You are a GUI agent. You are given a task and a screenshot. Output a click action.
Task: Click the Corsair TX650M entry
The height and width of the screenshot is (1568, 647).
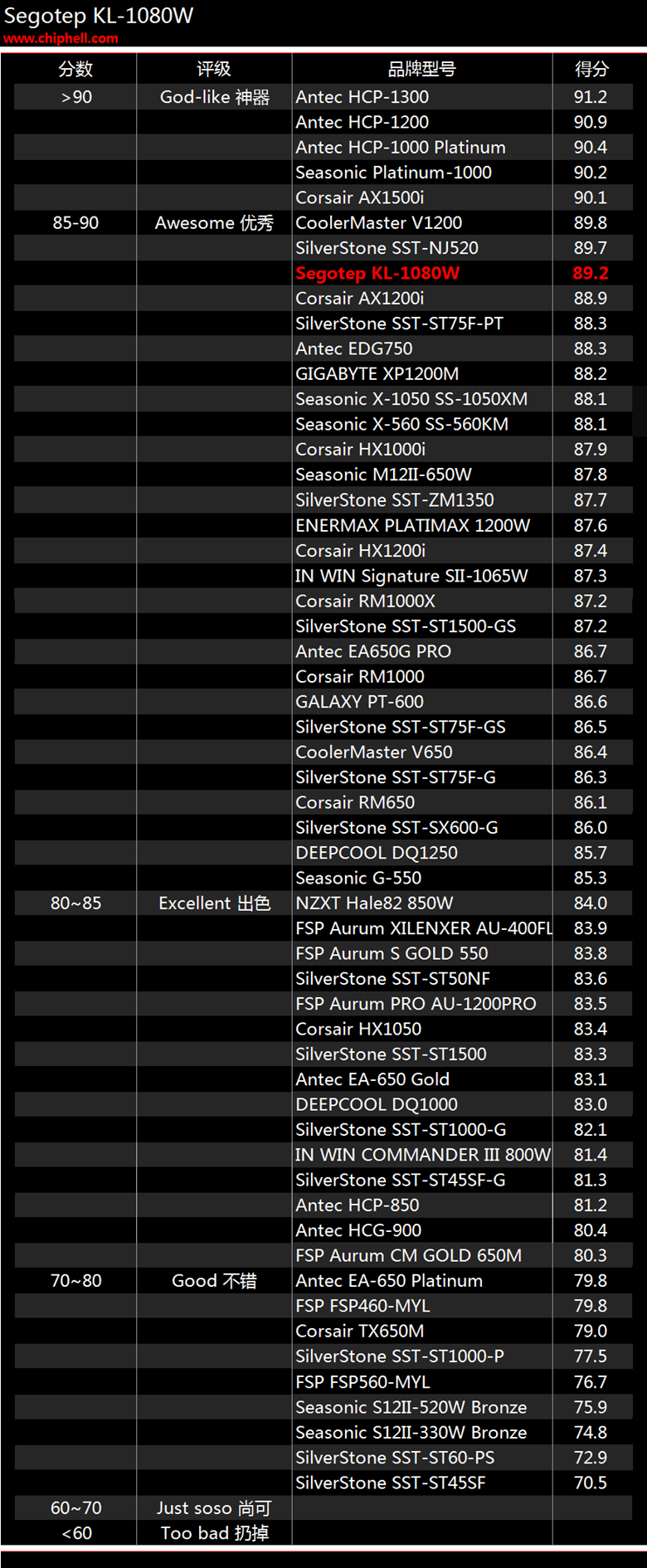tap(360, 1332)
